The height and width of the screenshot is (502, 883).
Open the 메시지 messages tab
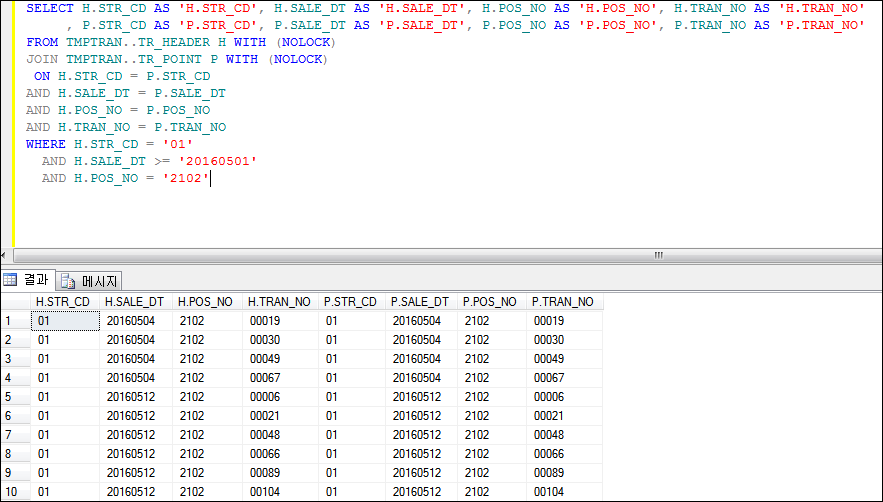[x=90, y=281]
